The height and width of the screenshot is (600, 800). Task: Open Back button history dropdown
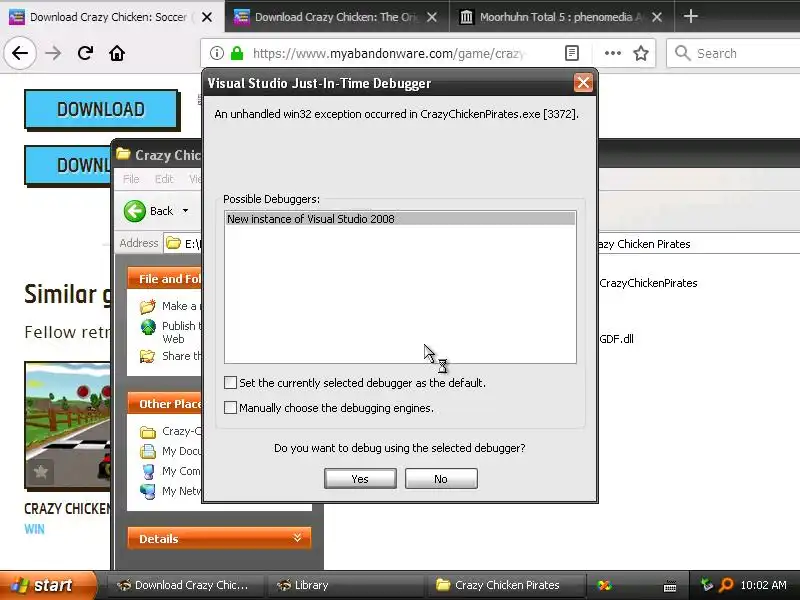[x=186, y=211]
